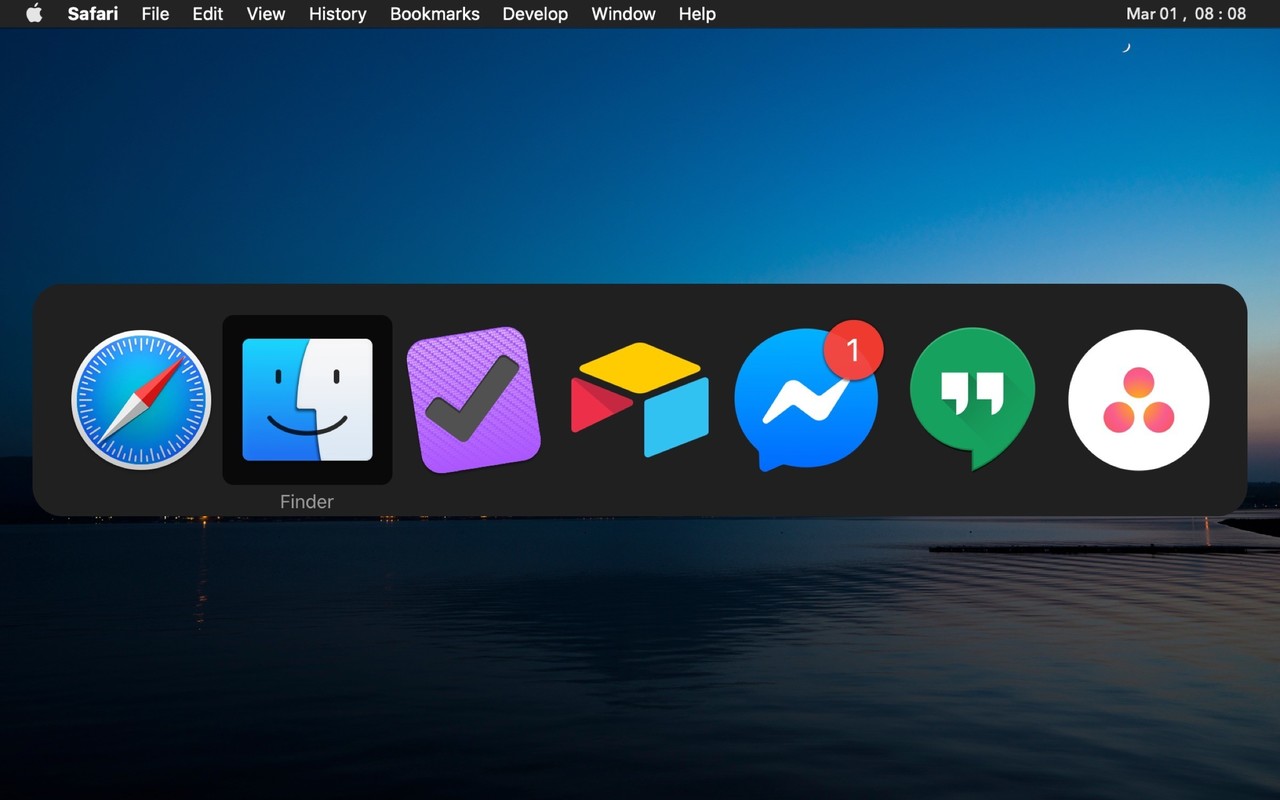This screenshot has width=1280, height=800.
Task: Open OmniFocus purple checkmark app
Action: (x=474, y=400)
